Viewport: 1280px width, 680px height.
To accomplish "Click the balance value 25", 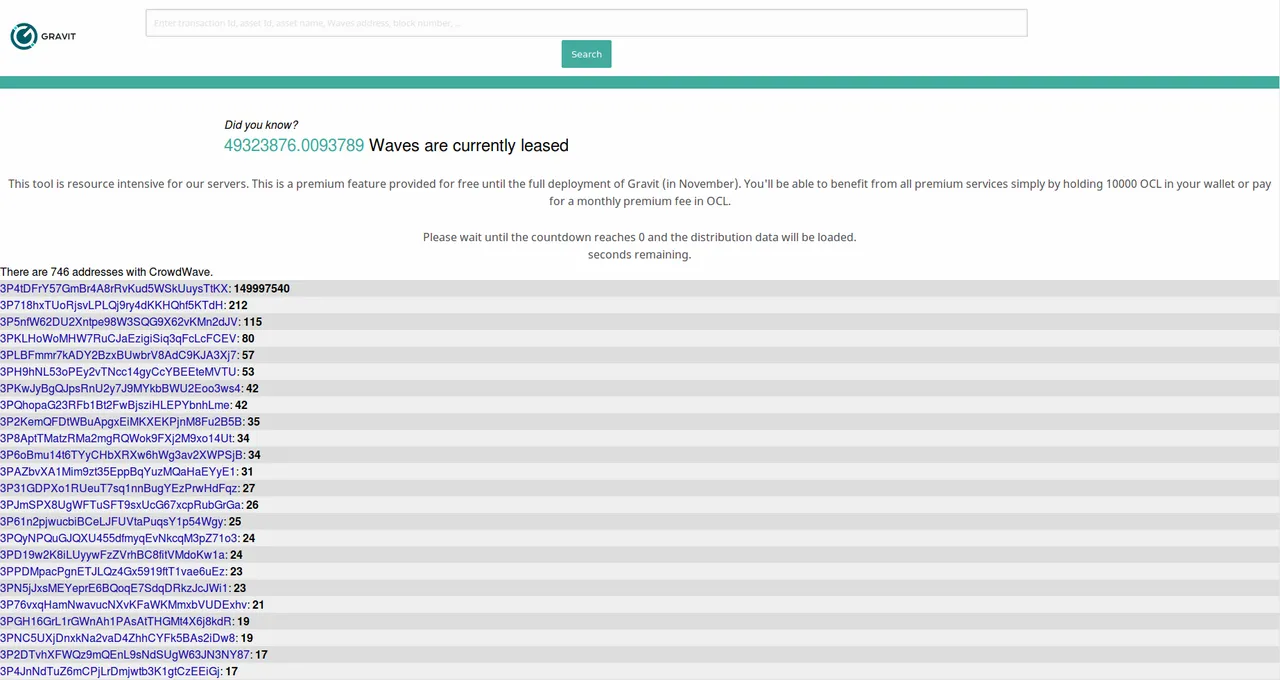I will pyautogui.click(x=235, y=521).
